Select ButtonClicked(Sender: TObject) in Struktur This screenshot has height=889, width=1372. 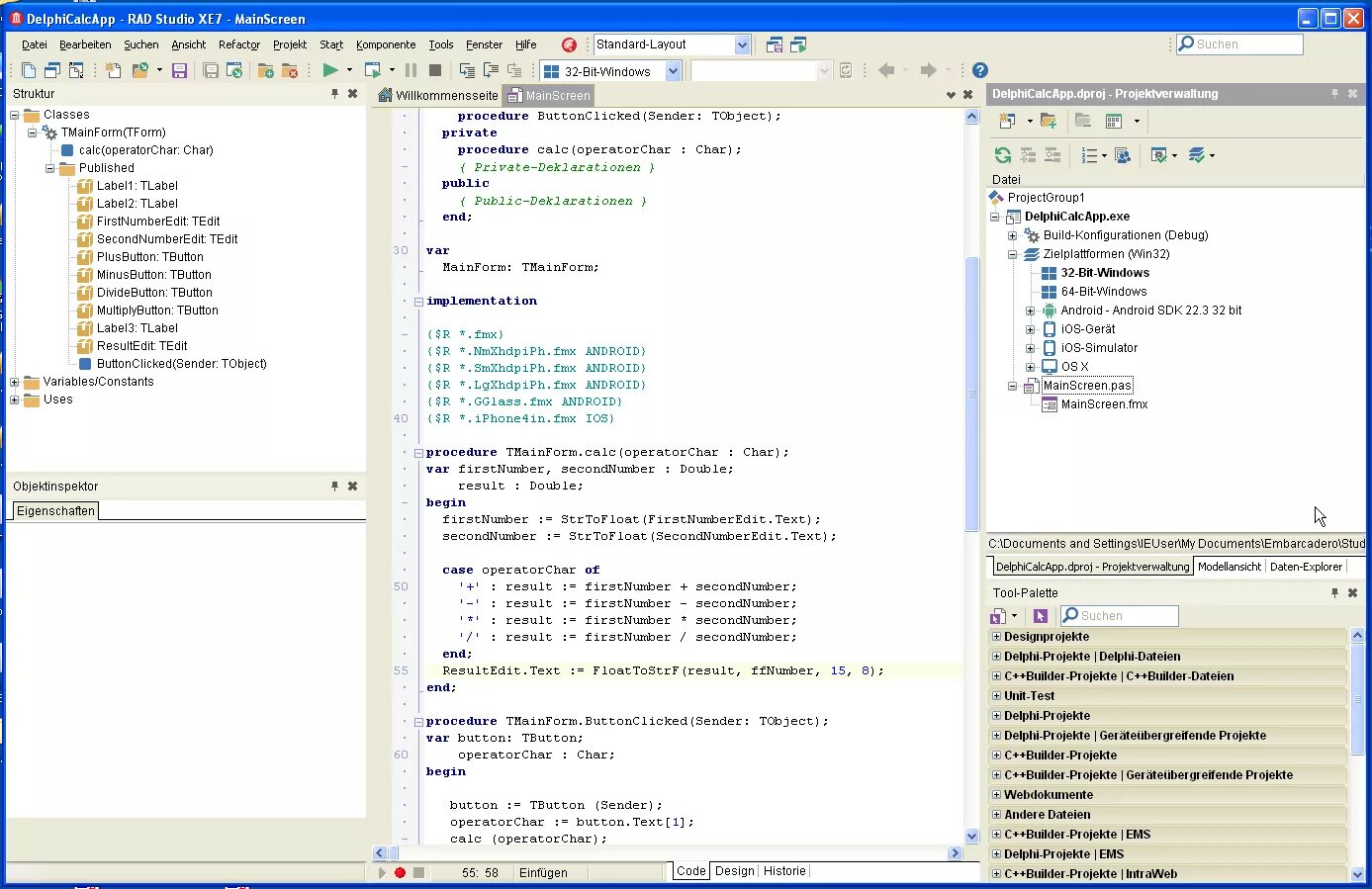[181, 364]
